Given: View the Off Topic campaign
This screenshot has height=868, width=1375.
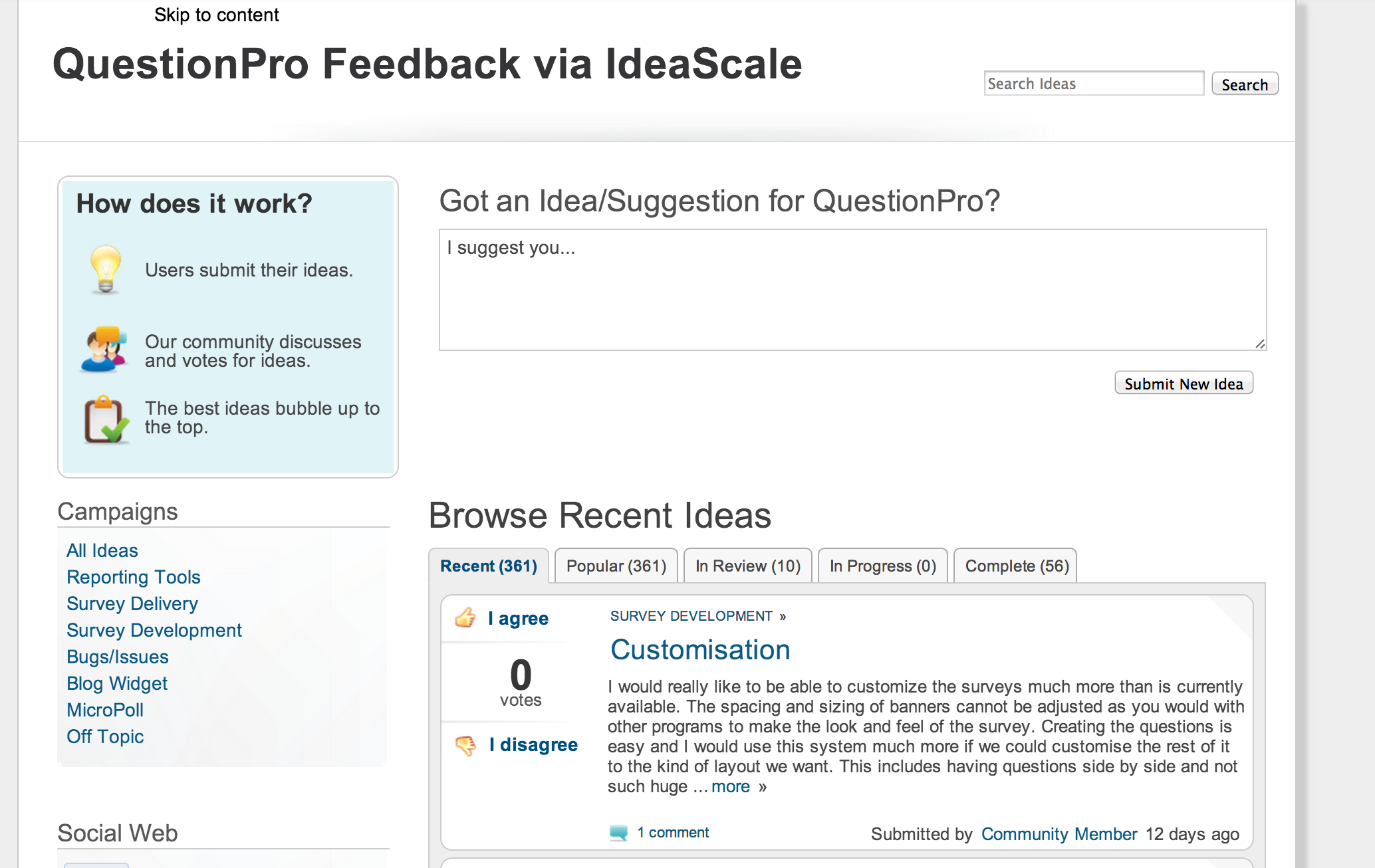Looking at the screenshot, I should click(105, 736).
